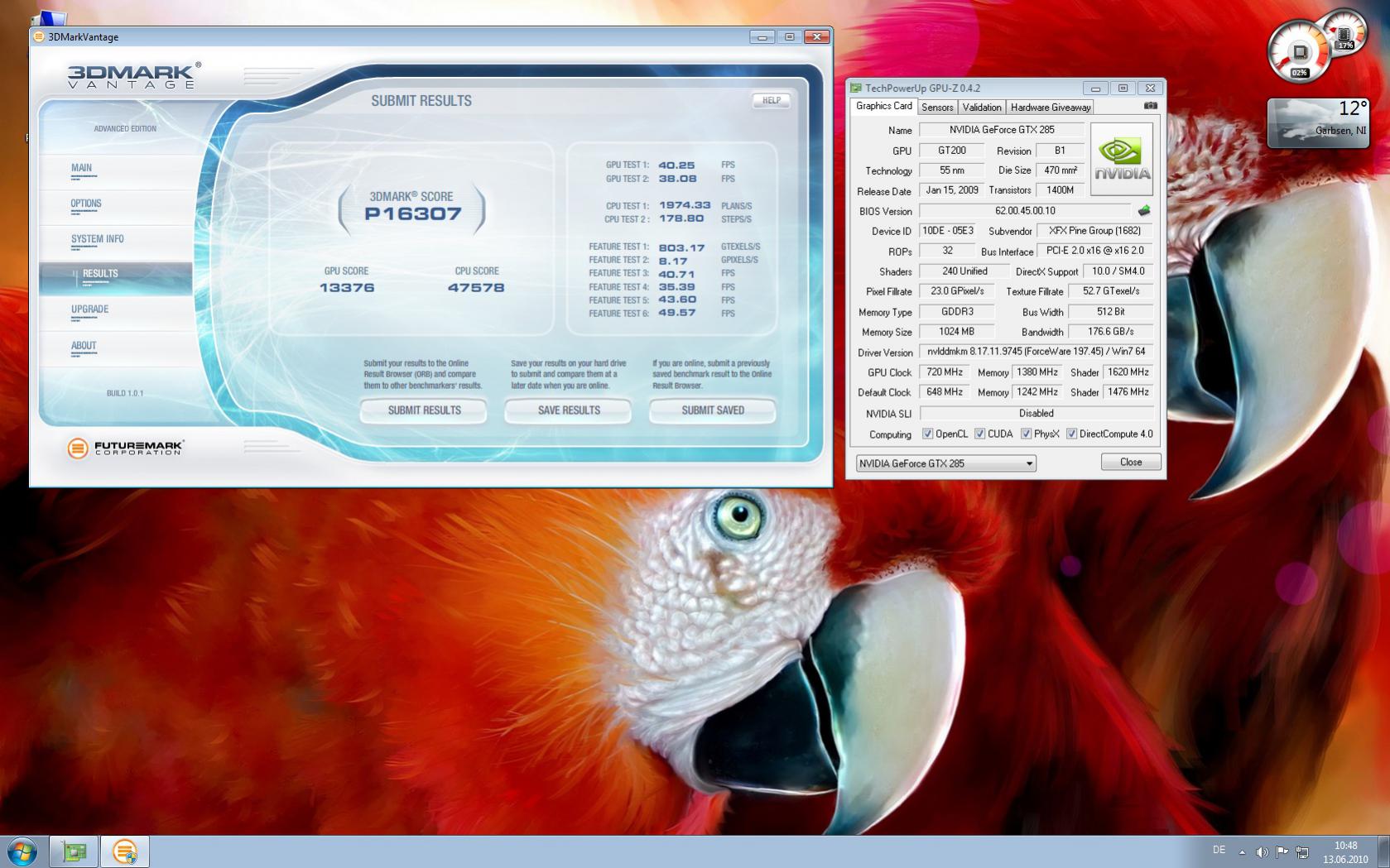The height and width of the screenshot is (868, 1390).
Task: Click the DE language indicator
Action: coord(1219,850)
